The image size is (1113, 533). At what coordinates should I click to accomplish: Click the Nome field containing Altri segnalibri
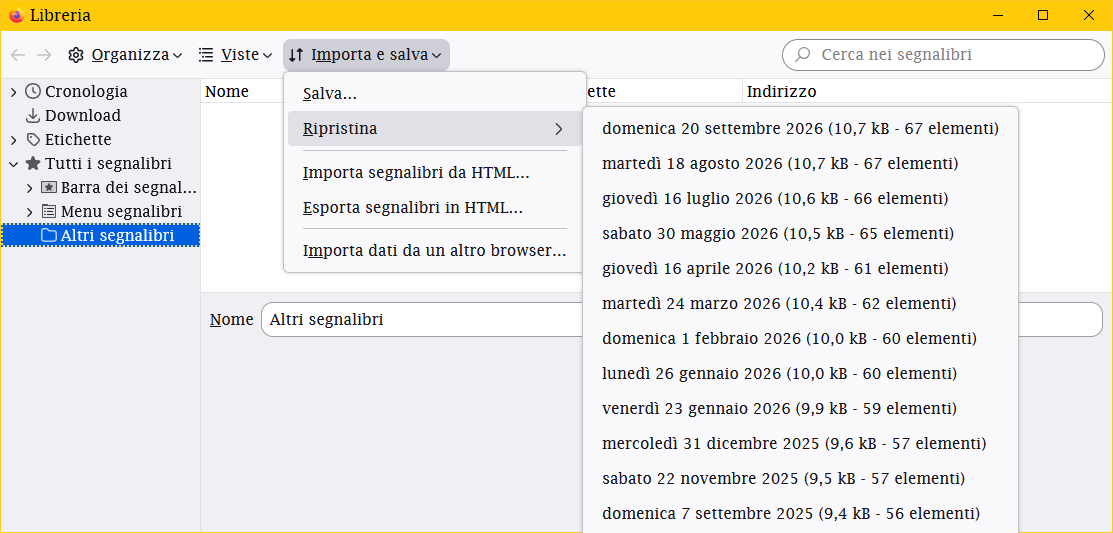click(681, 319)
